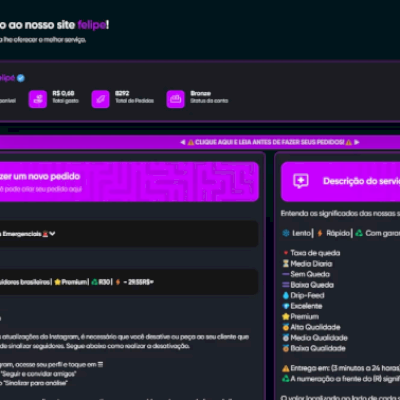
Task: Click the Total gasto money icon
Action: tap(38, 99)
